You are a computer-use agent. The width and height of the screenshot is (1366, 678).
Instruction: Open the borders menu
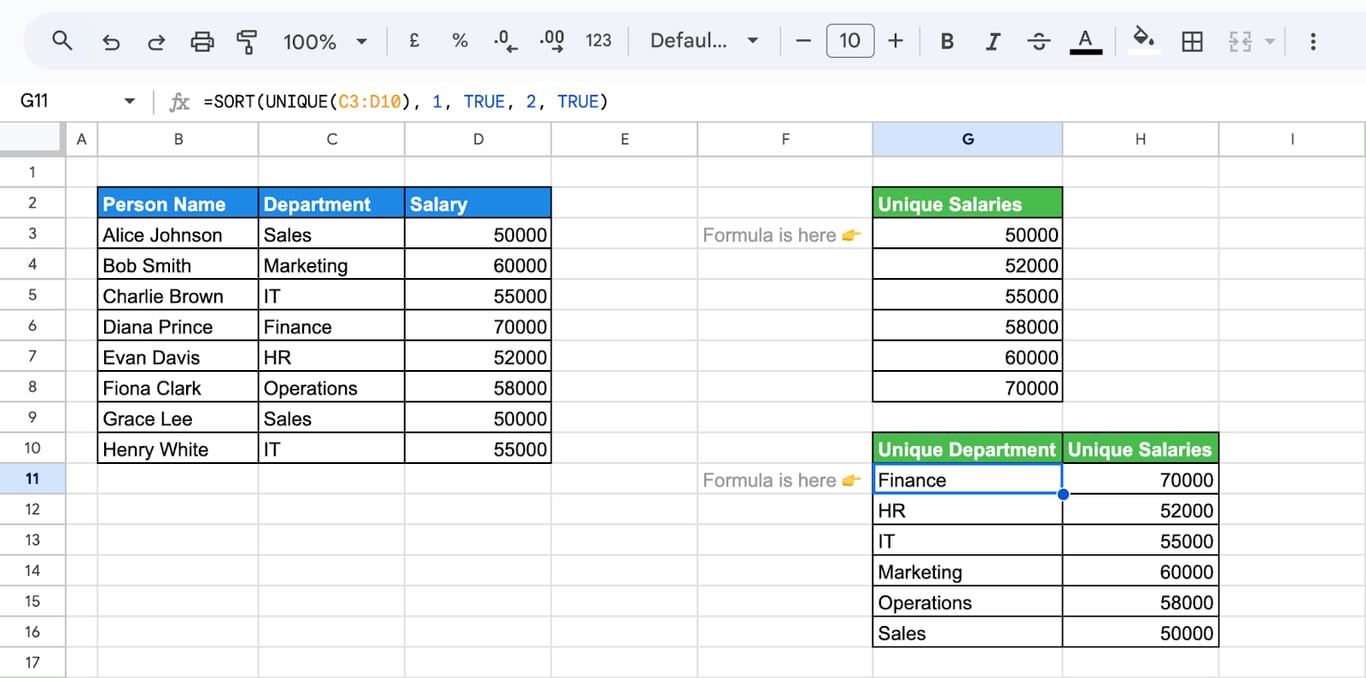(x=1192, y=41)
